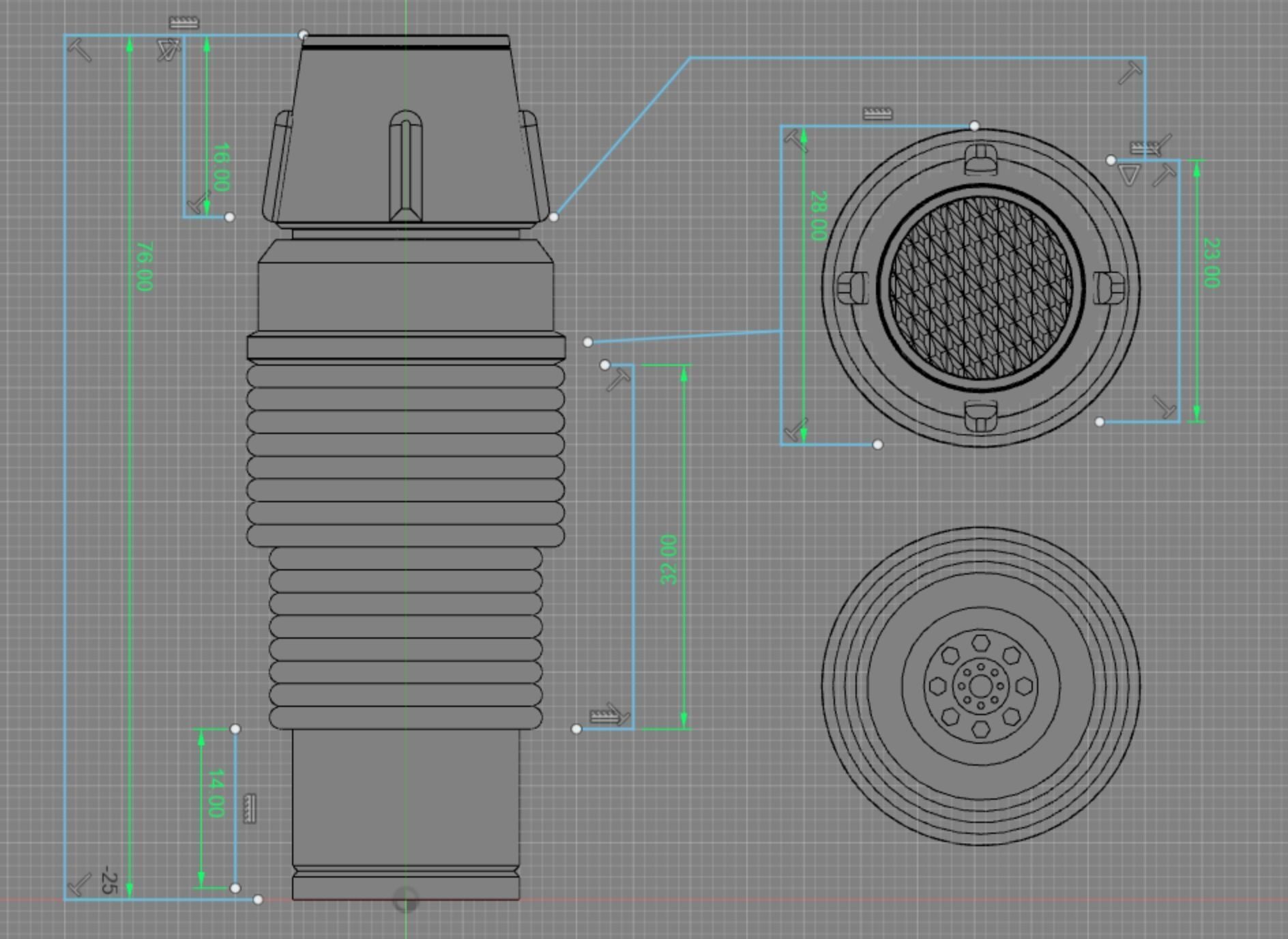Select perpendicular glyph at top of 28.00 dimension
The height and width of the screenshot is (939, 1288).
pos(795,141)
